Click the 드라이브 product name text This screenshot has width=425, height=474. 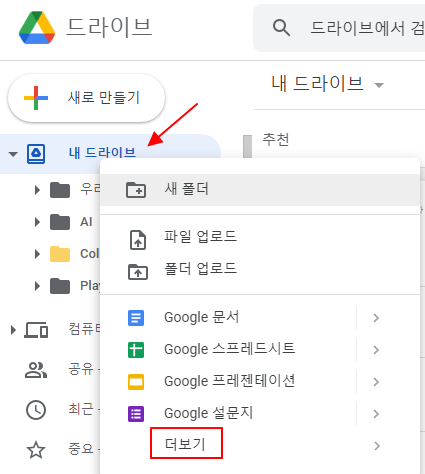pos(109,27)
